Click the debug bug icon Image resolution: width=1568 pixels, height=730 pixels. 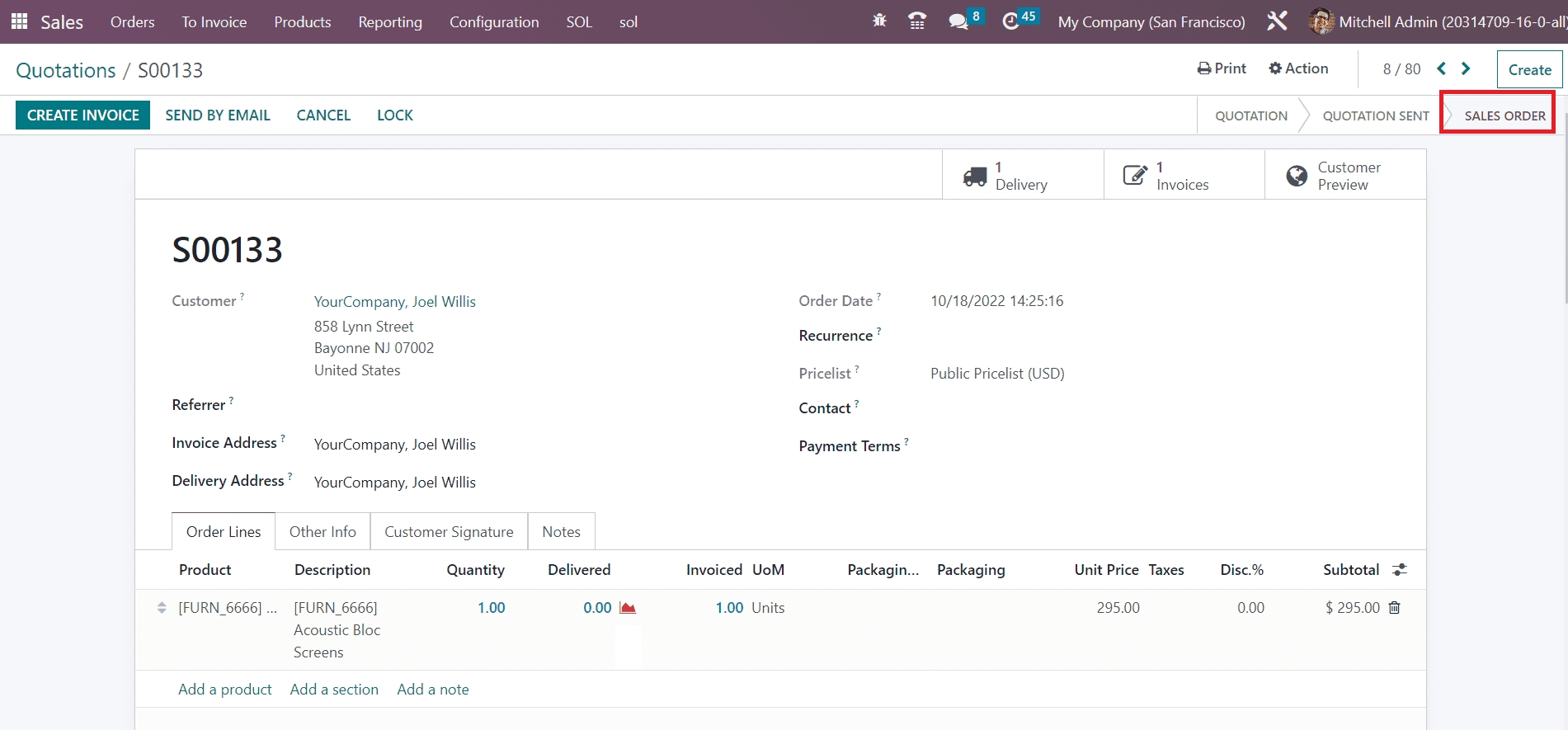click(x=879, y=21)
